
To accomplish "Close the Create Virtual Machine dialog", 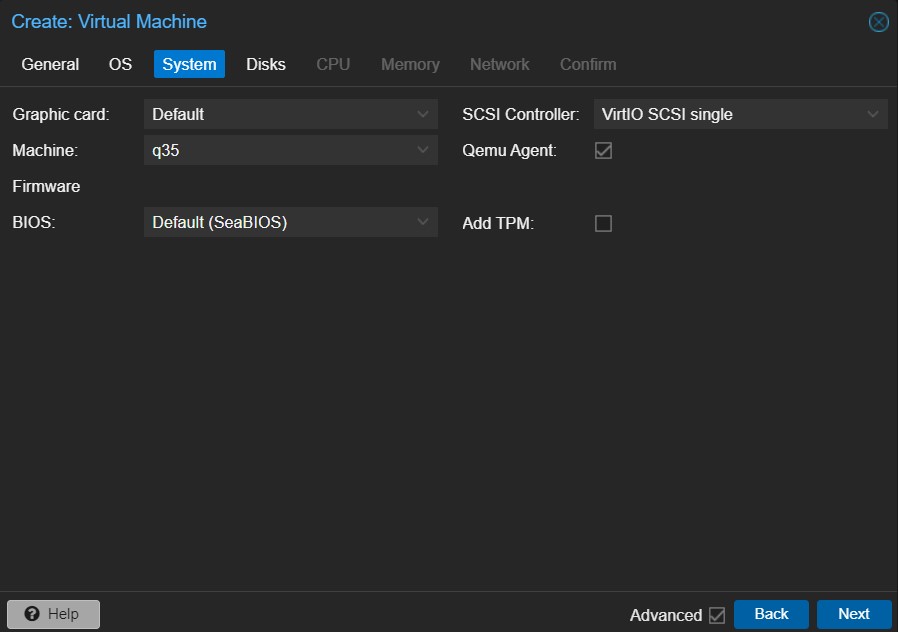I will pos(878,22).
